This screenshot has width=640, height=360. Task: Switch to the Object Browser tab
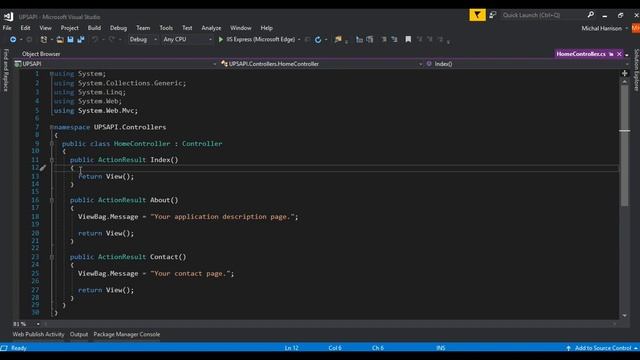click(41, 54)
